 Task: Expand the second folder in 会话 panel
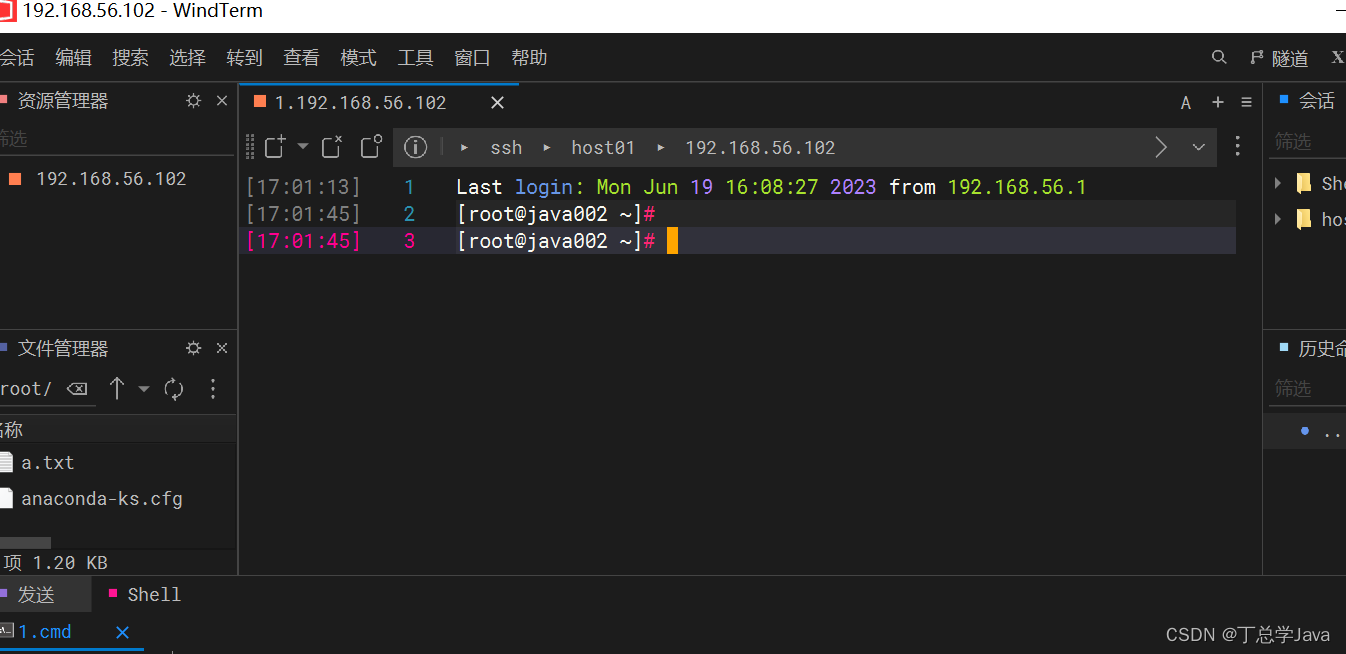(1278, 218)
